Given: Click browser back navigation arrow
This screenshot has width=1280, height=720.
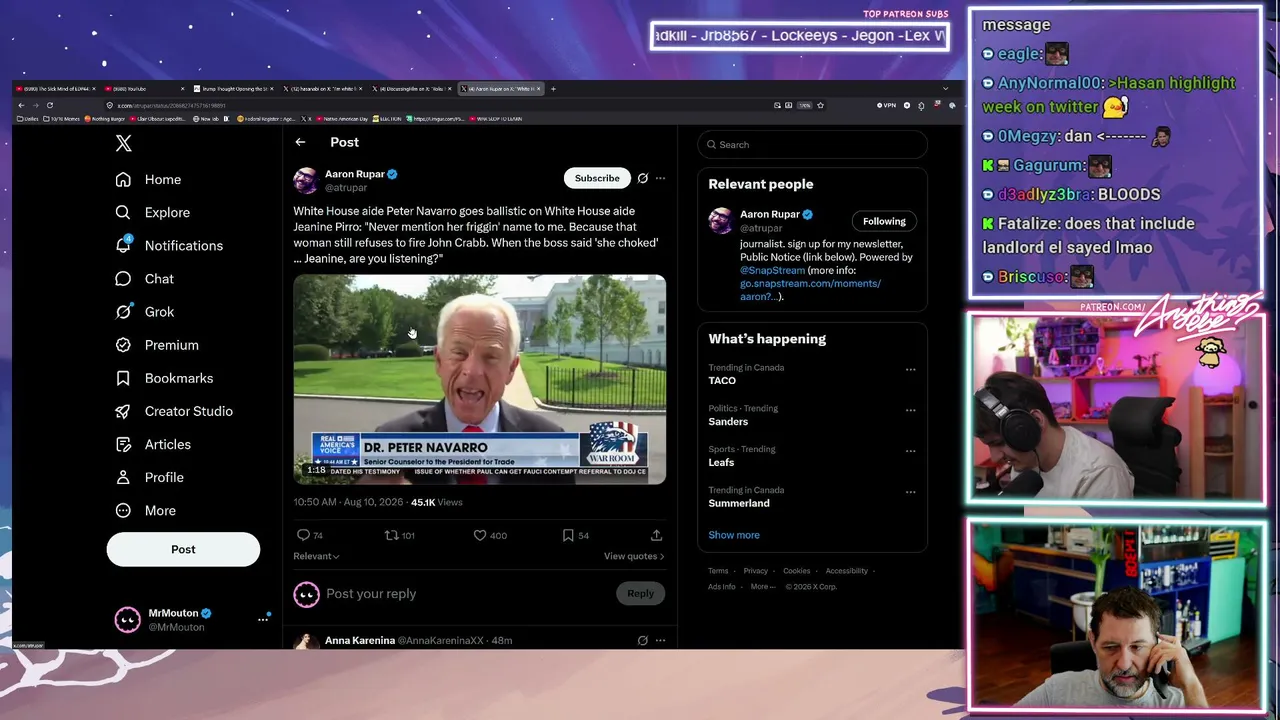Looking at the screenshot, I should 21,105.
